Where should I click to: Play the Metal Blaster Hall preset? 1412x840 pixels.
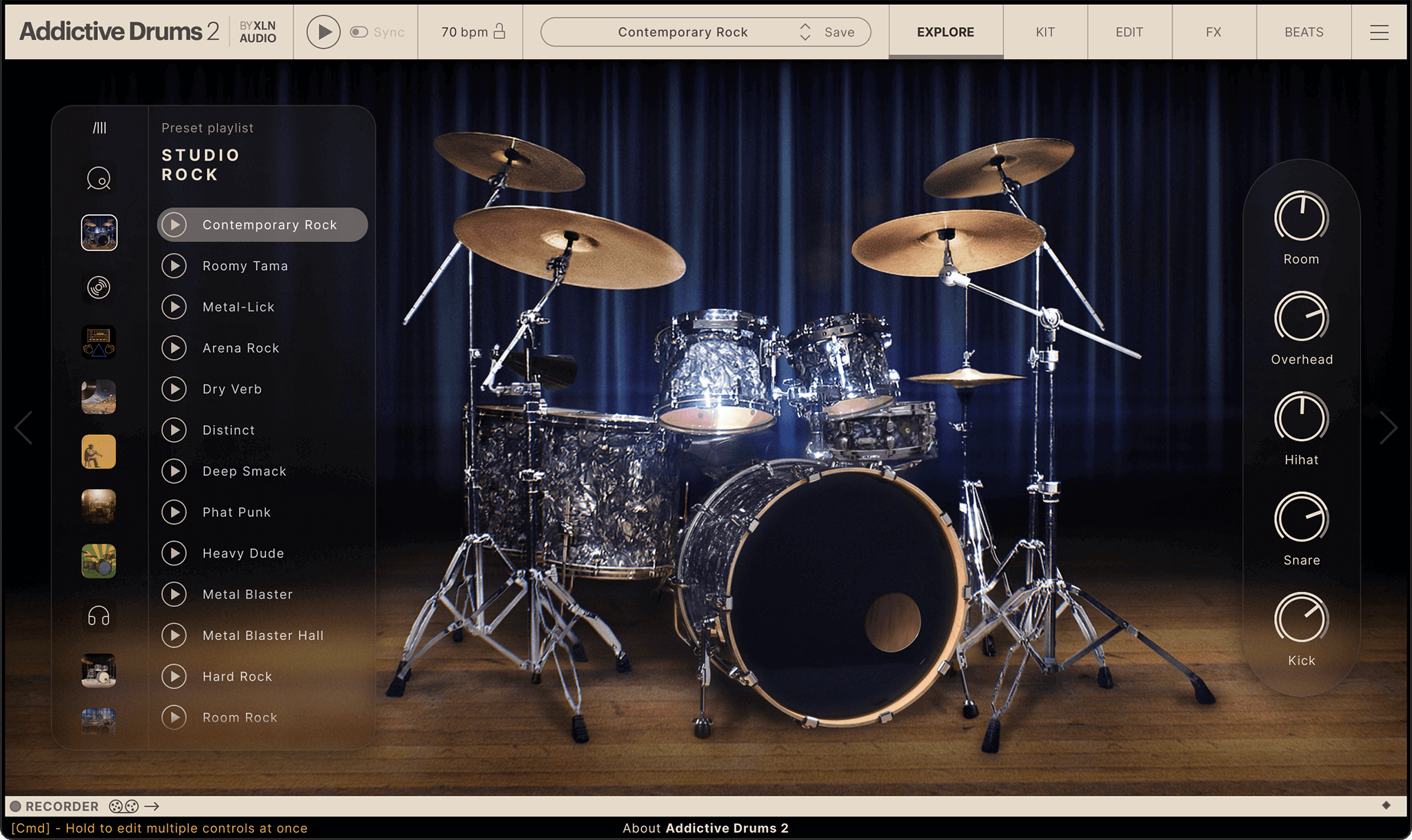(x=175, y=635)
